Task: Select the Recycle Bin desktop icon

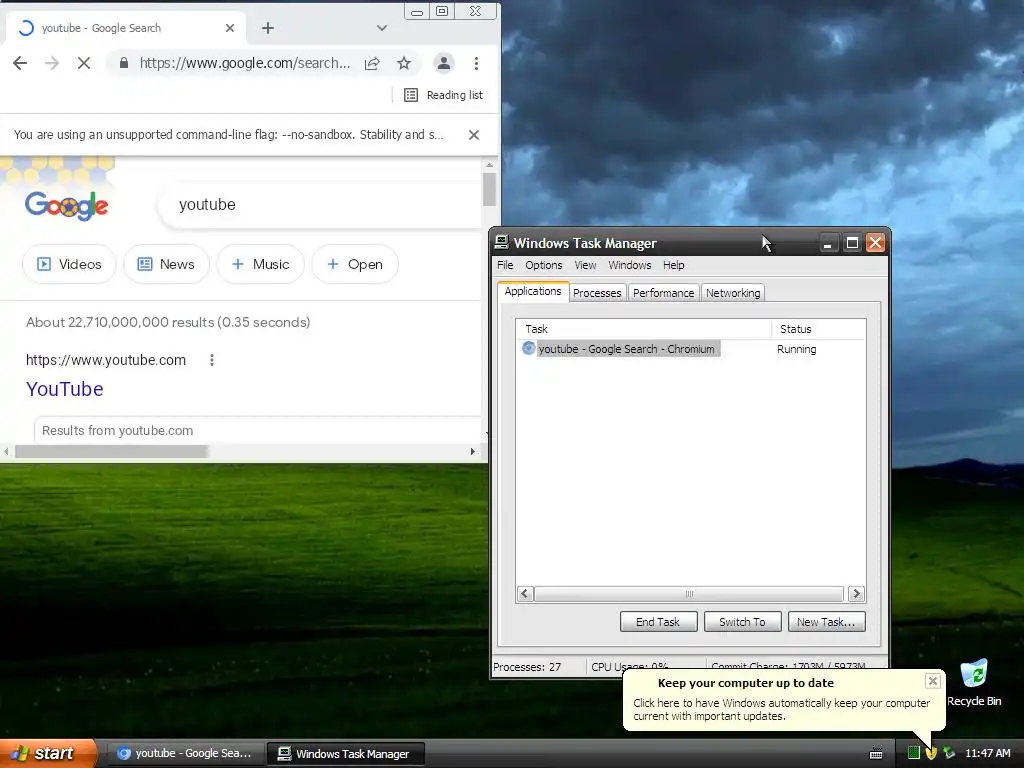Action: (974, 683)
